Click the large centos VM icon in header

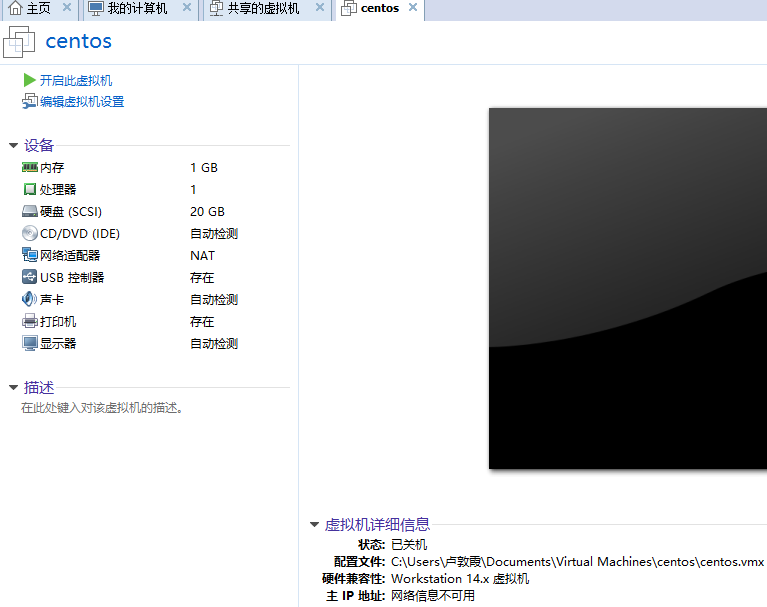(x=19, y=42)
